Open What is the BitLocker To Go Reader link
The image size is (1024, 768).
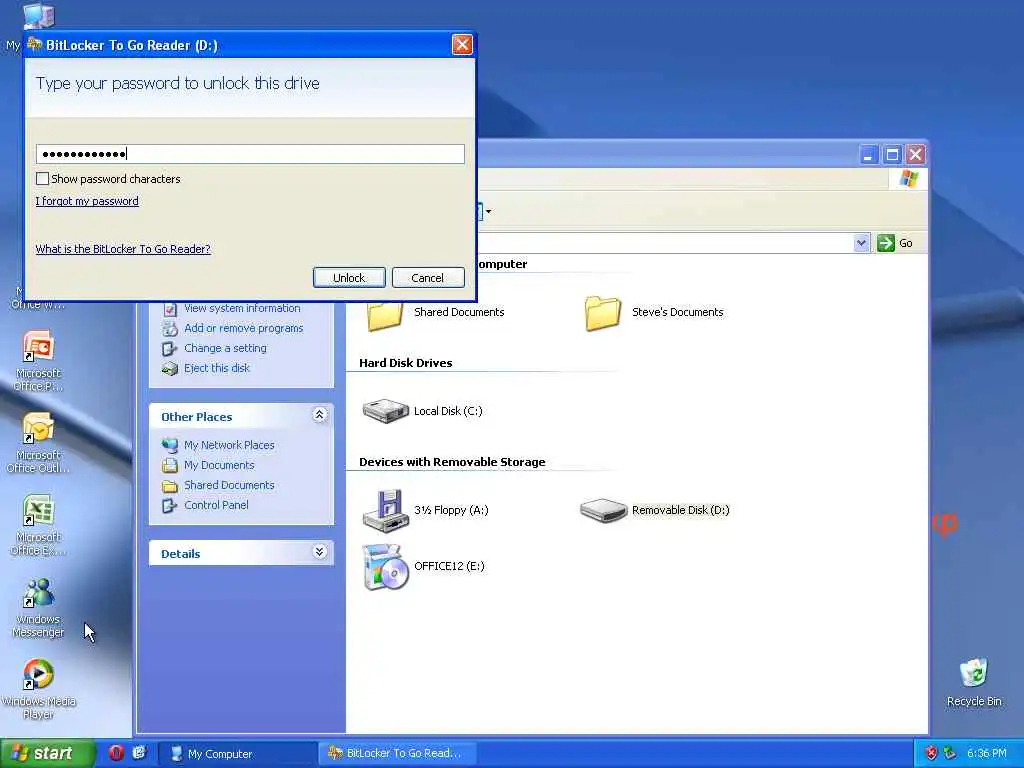click(123, 249)
